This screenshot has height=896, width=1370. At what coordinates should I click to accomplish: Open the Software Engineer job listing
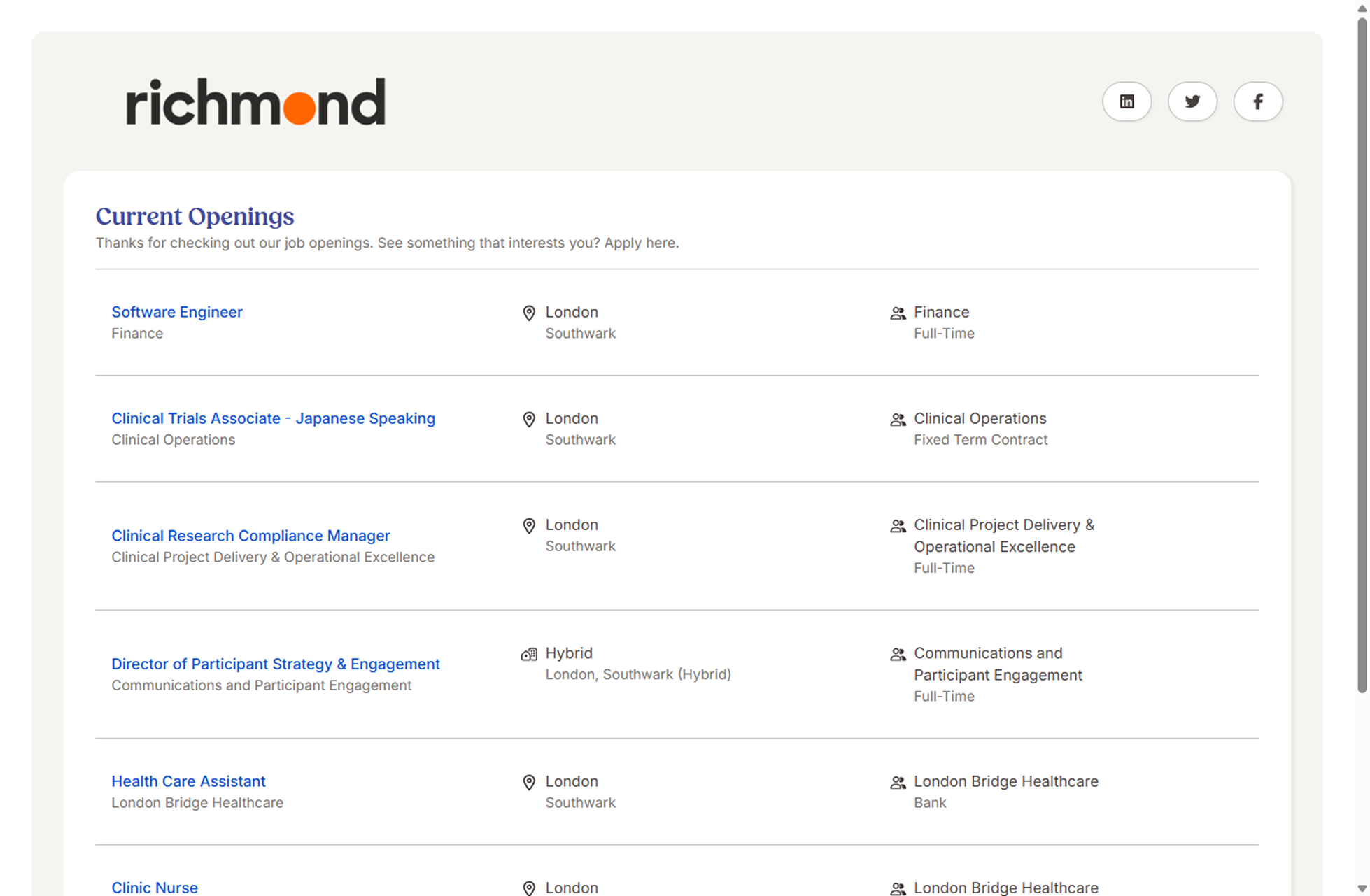177,312
